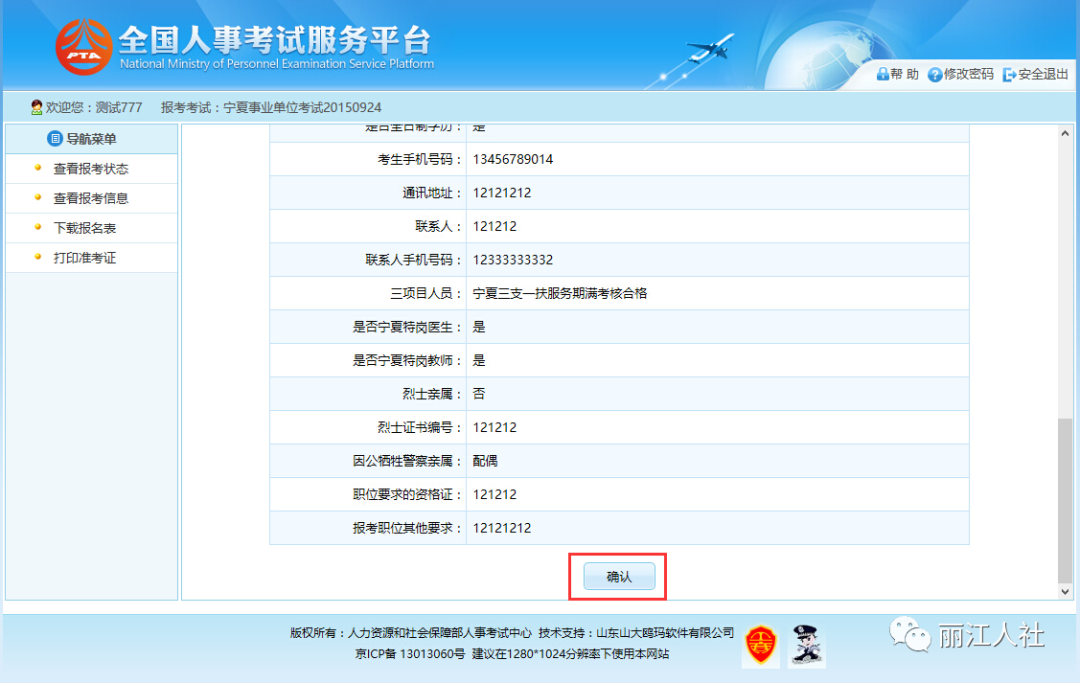Click the airplane graphic in the banner
Image resolution: width=1080 pixels, height=683 pixels.
709,48
